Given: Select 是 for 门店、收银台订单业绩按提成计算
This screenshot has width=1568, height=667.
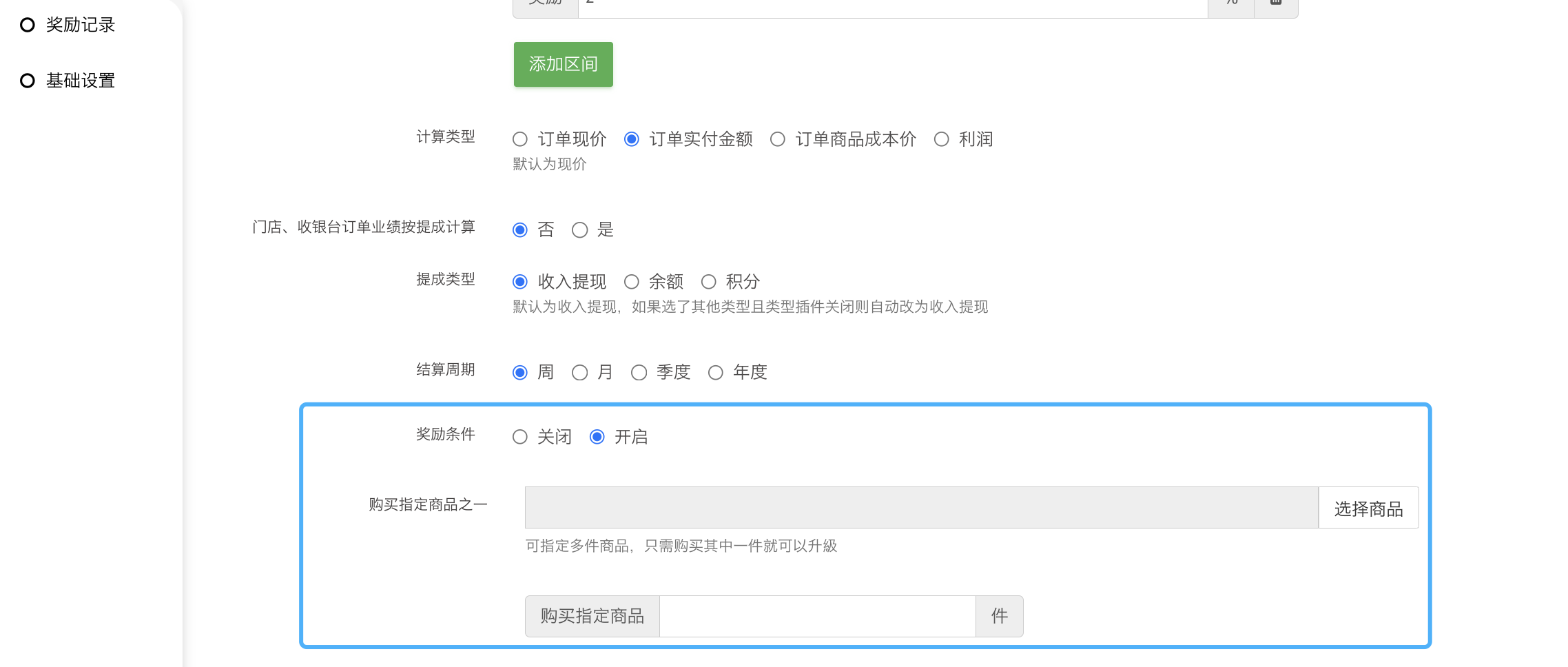Looking at the screenshot, I should [x=579, y=230].
